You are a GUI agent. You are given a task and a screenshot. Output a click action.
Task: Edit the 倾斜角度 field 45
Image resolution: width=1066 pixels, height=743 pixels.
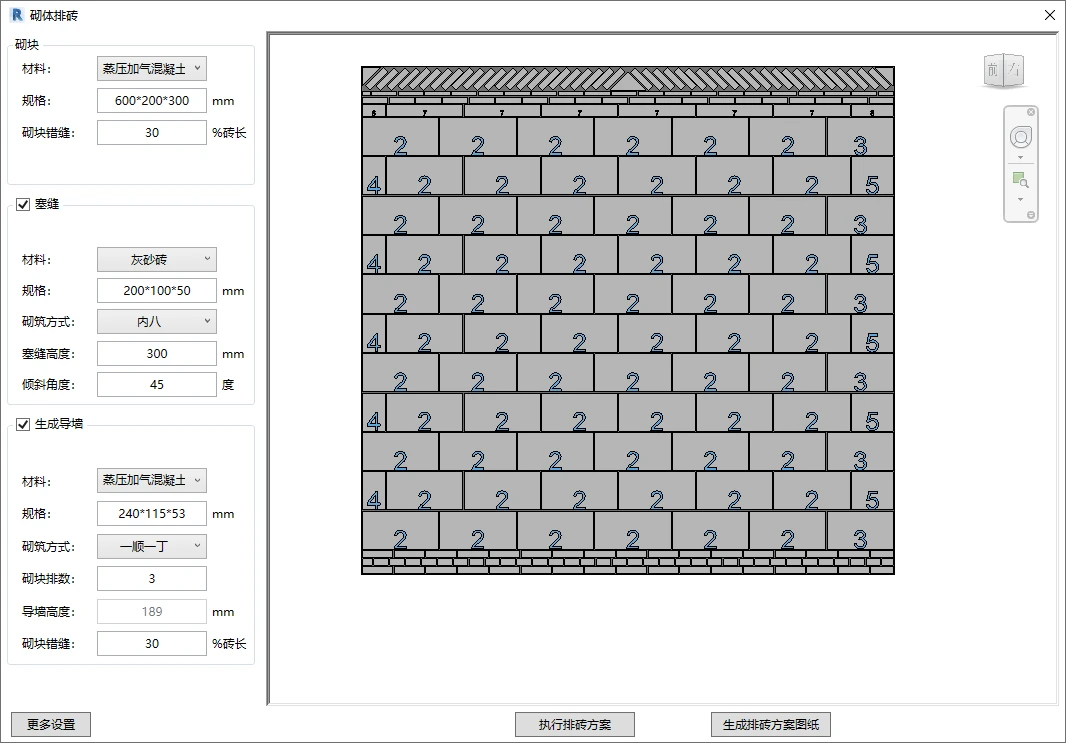(157, 384)
